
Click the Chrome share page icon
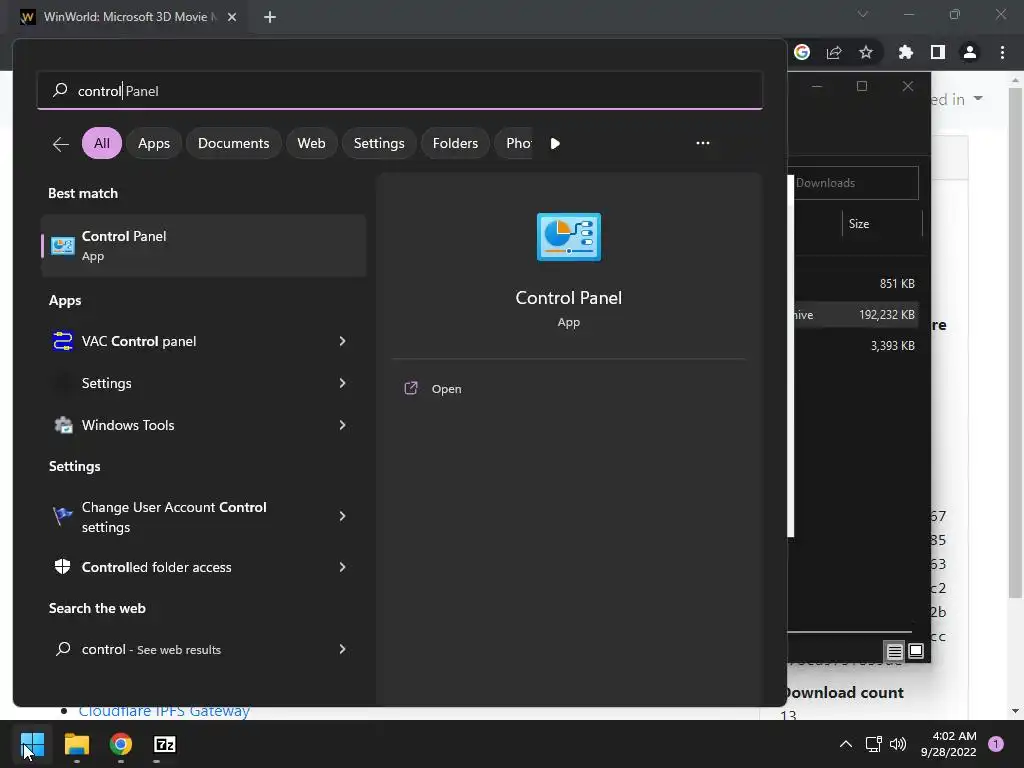pyautogui.click(x=833, y=52)
